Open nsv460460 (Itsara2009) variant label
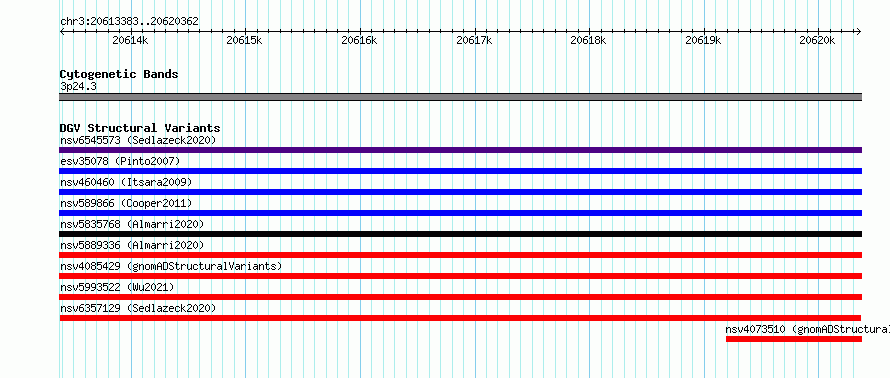890x378 pixels. coord(126,182)
